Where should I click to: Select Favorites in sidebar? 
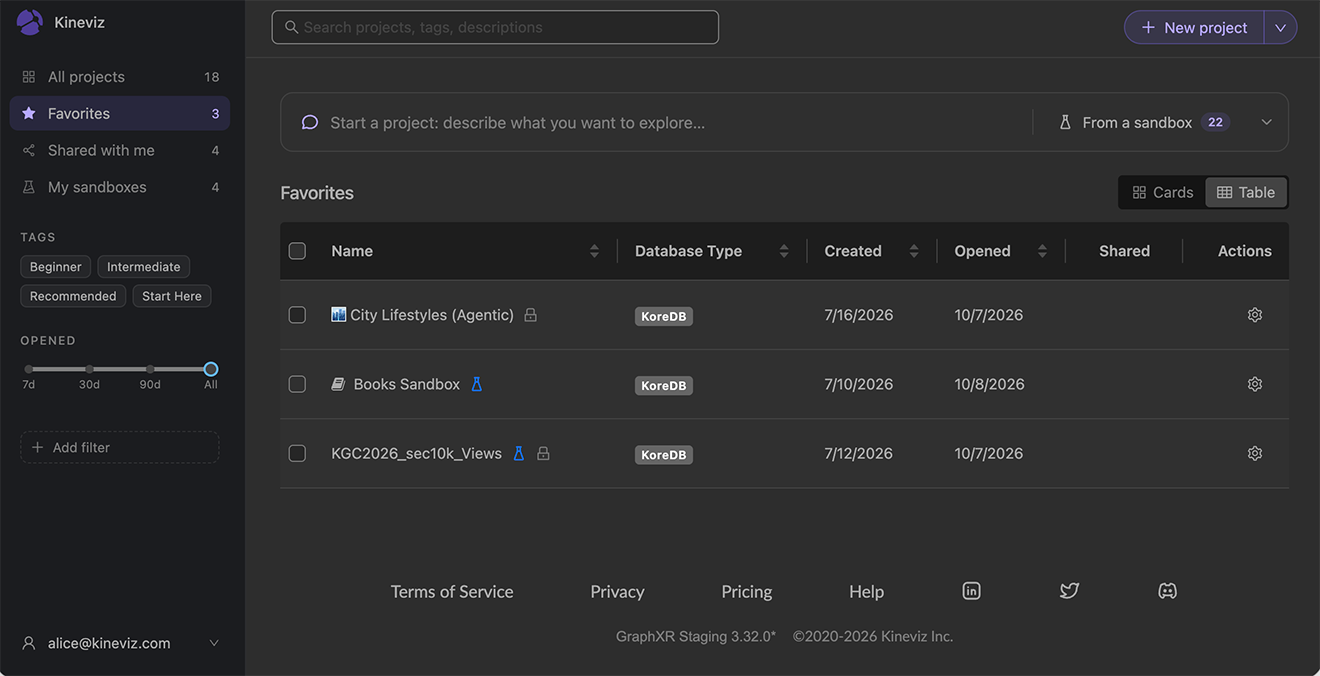pyautogui.click(x=120, y=113)
